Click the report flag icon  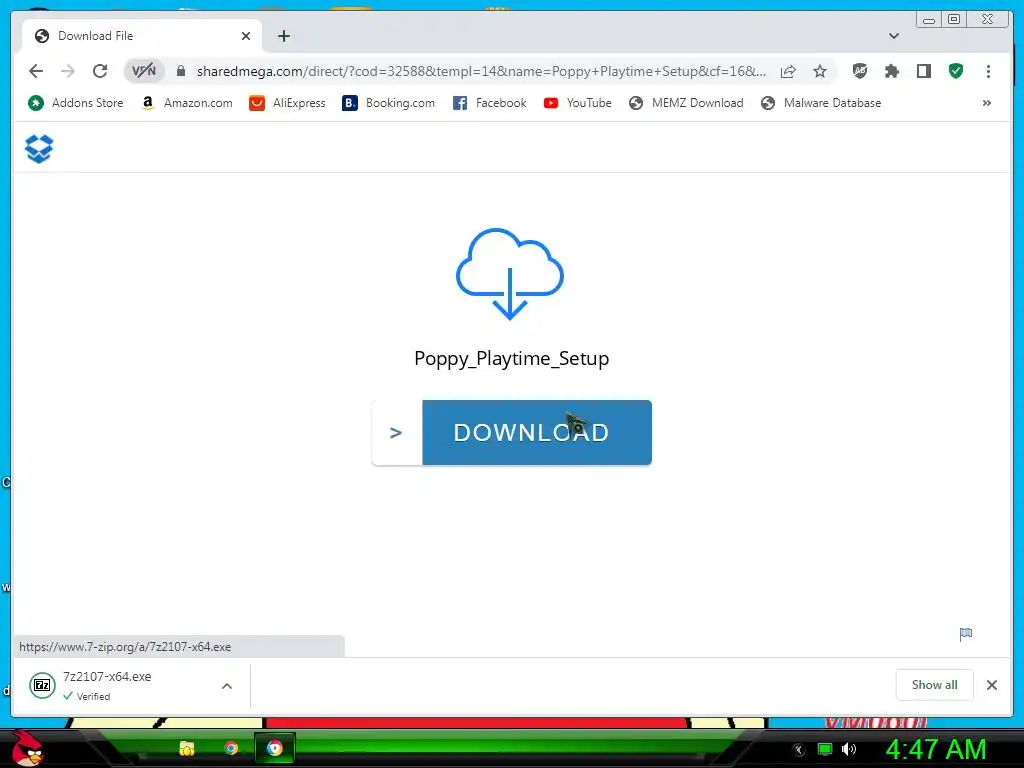(966, 634)
